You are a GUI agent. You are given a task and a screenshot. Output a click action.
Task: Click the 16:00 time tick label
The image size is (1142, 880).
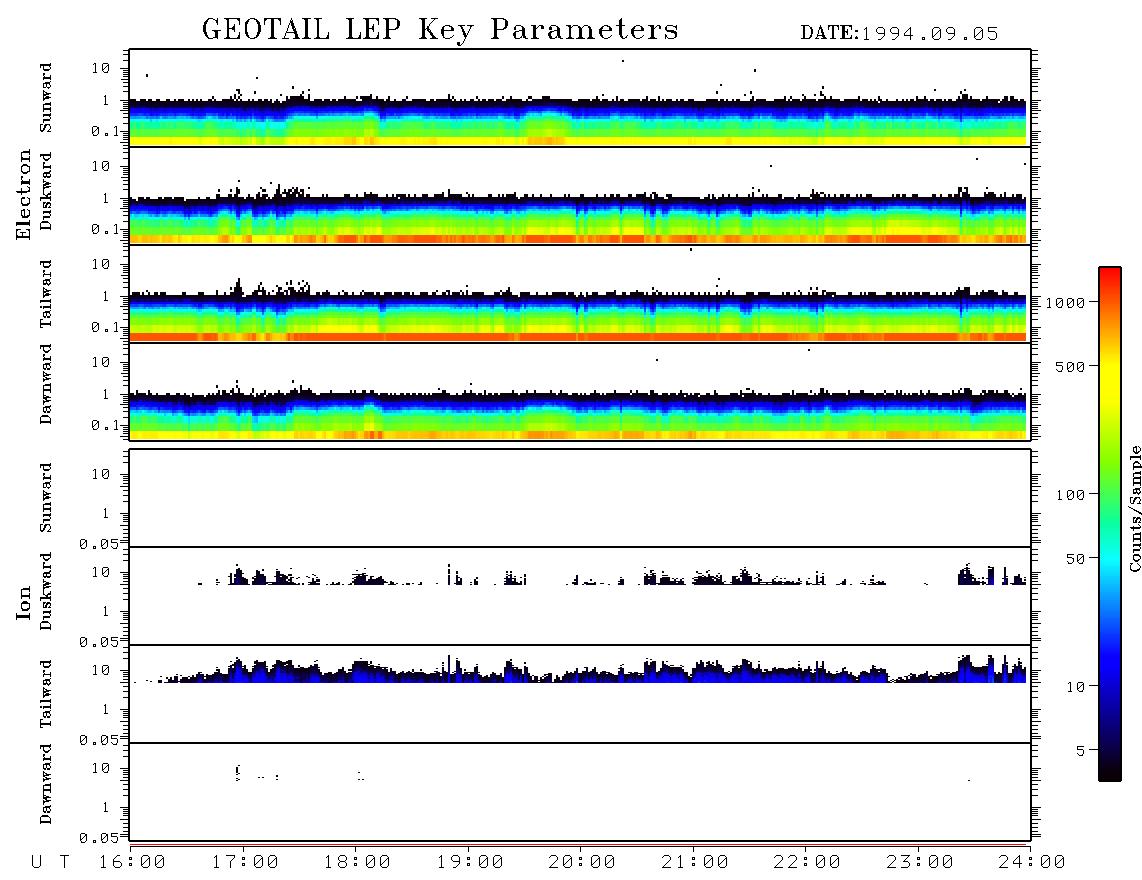point(132,862)
